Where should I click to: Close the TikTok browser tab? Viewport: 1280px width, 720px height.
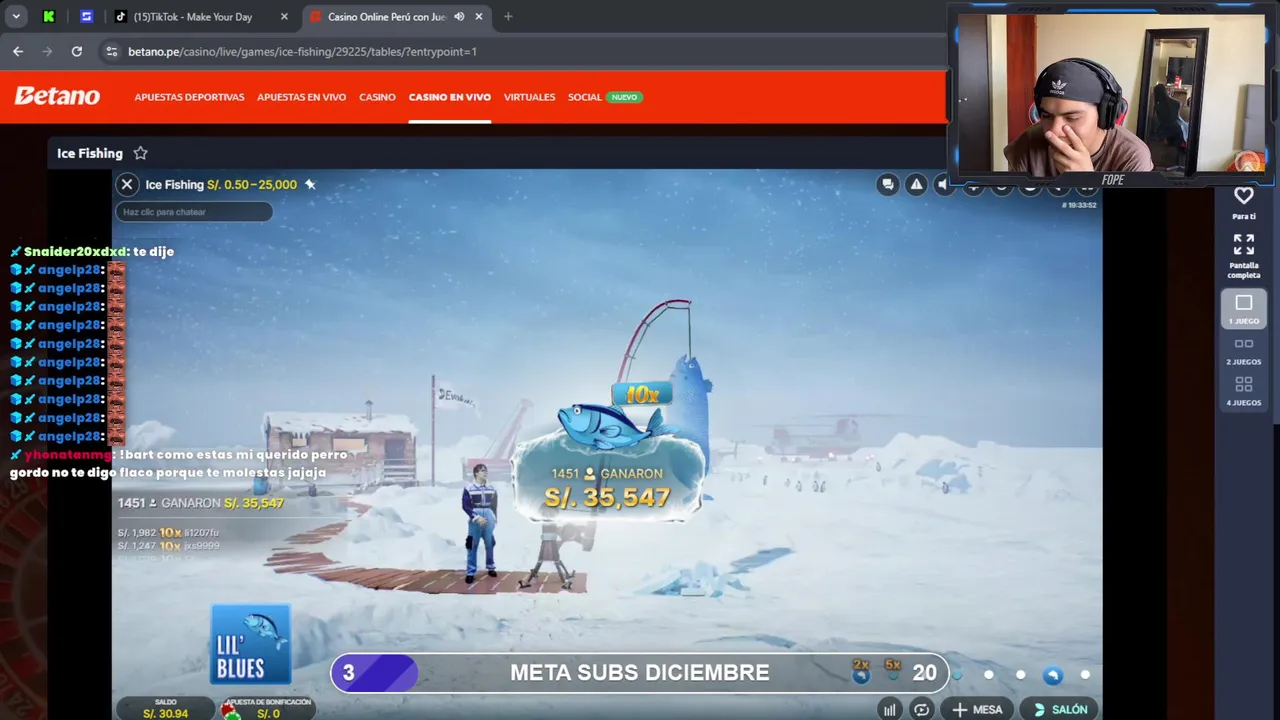tap(284, 17)
